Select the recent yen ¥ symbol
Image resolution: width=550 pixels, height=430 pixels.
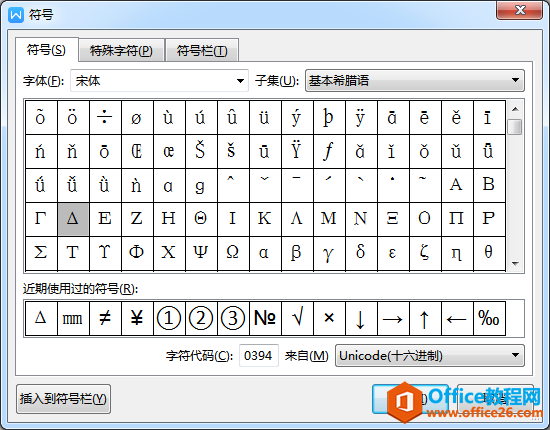point(137,318)
